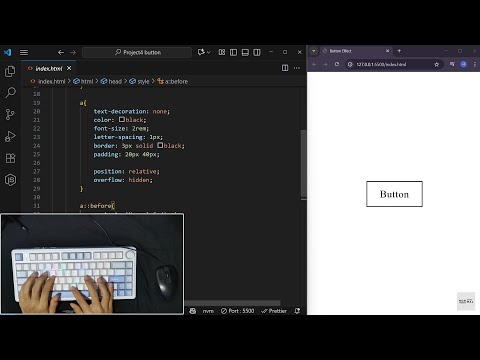Open the browser media control icon

click(x=452, y=64)
